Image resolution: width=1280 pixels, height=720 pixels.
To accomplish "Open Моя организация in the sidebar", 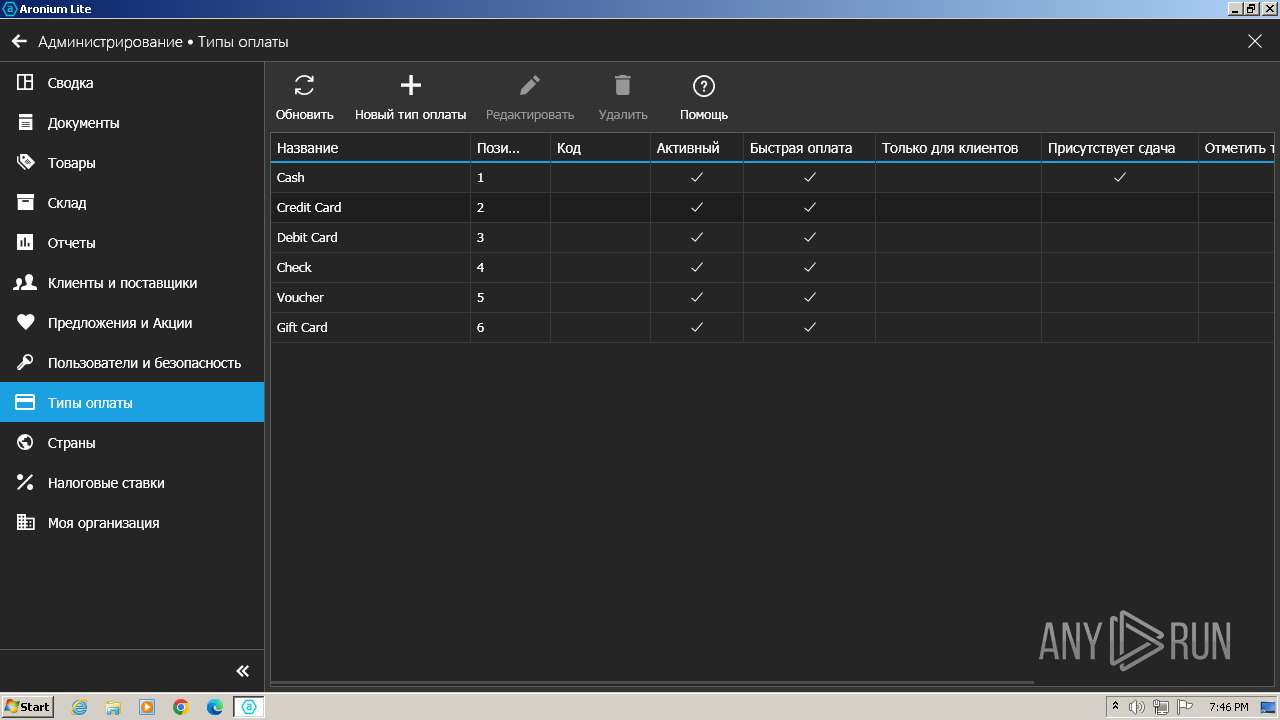I will (x=132, y=523).
